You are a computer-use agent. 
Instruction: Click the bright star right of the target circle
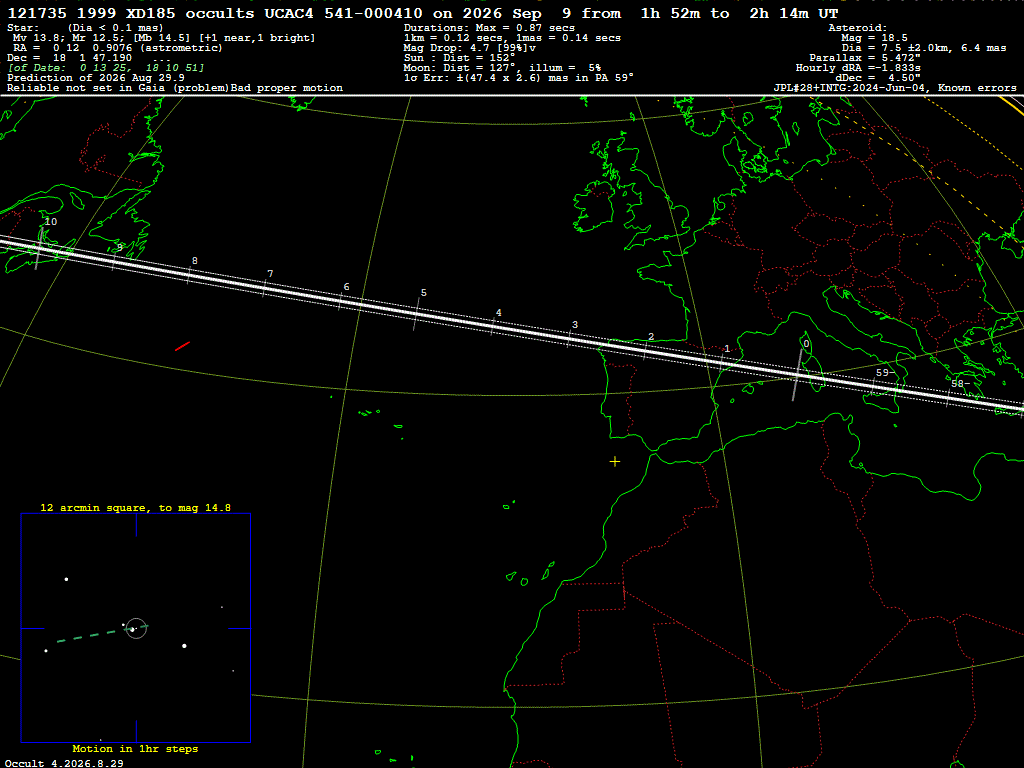[x=184, y=646]
